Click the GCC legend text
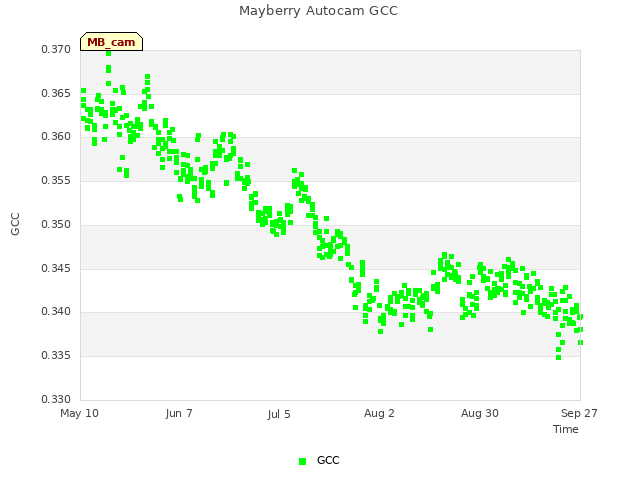 click(x=328, y=460)
